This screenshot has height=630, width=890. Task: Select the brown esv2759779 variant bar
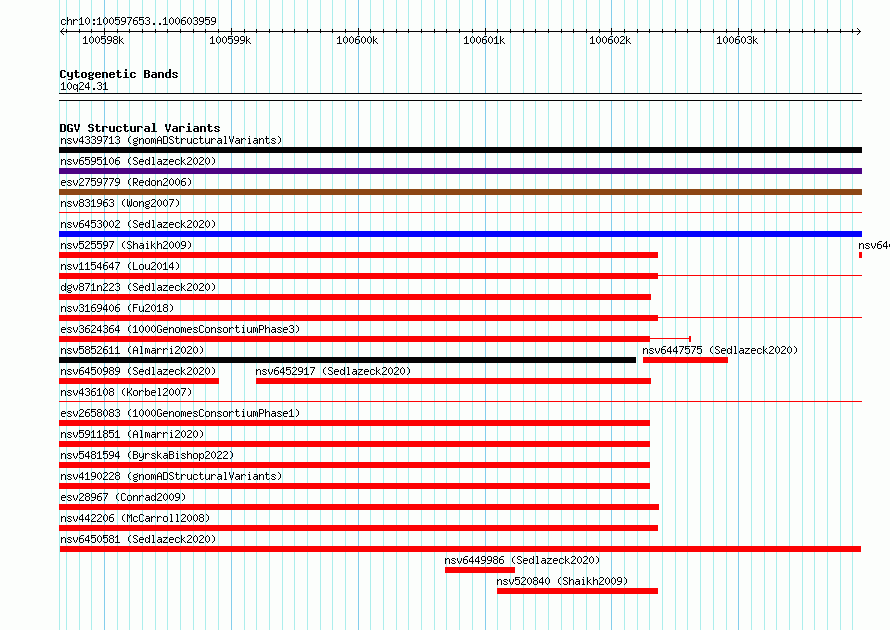click(460, 192)
